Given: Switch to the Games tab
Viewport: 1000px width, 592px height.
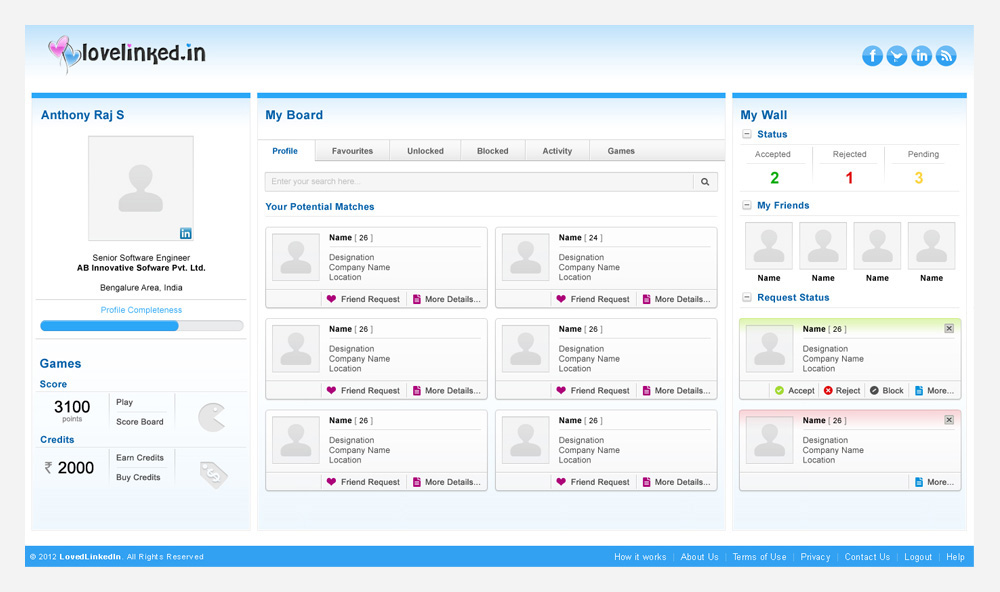Looking at the screenshot, I should pyautogui.click(x=621, y=151).
